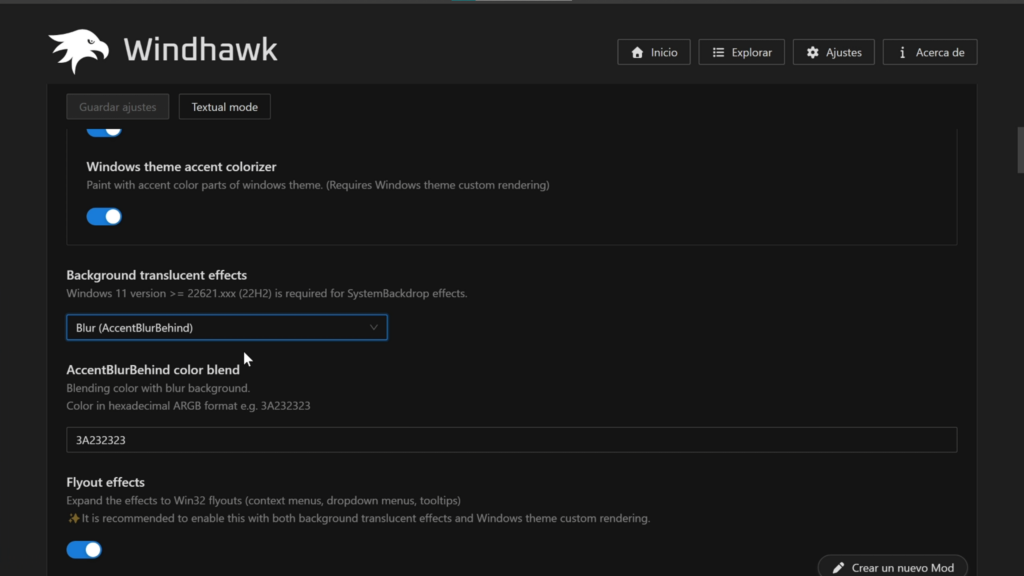Click the chevron arrow of Blur dropdown
Image resolution: width=1024 pixels, height=576 pixels.
coord(374,327)
